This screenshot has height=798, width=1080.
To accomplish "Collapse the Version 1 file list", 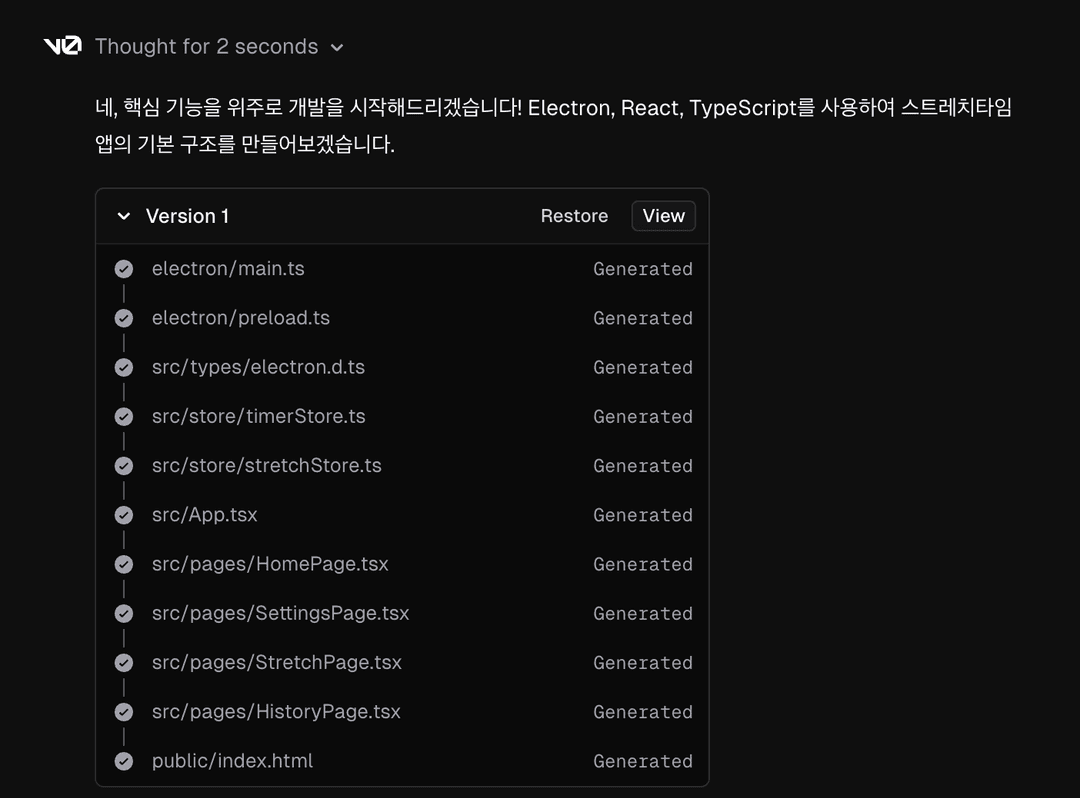I will [x=124, y=216].
